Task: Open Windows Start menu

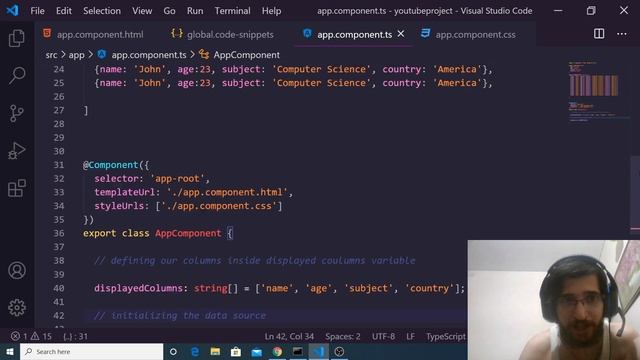Action: coord(10,351)
